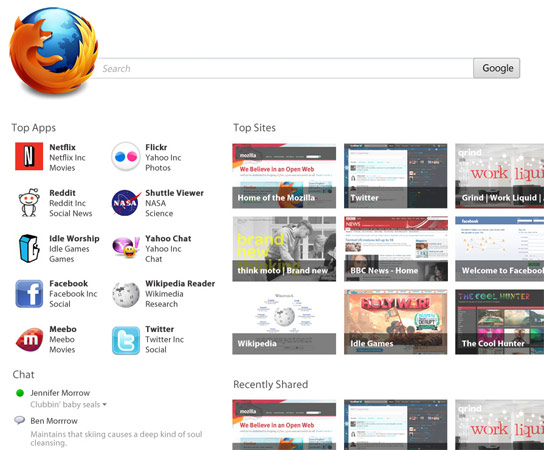The height and width of the screenshot is (450, 544).
Task: Click the Top Apps heading
Action: [34, 128]
